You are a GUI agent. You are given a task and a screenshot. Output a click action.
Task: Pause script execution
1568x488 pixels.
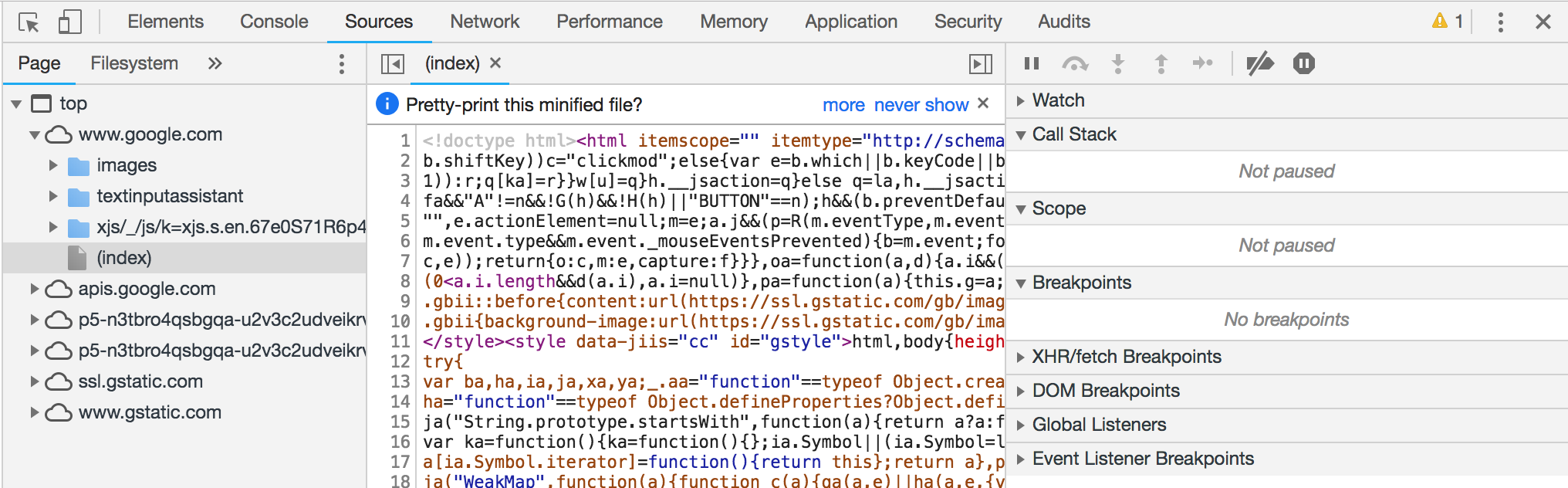pyautogui.click(x=1032, y=63)
